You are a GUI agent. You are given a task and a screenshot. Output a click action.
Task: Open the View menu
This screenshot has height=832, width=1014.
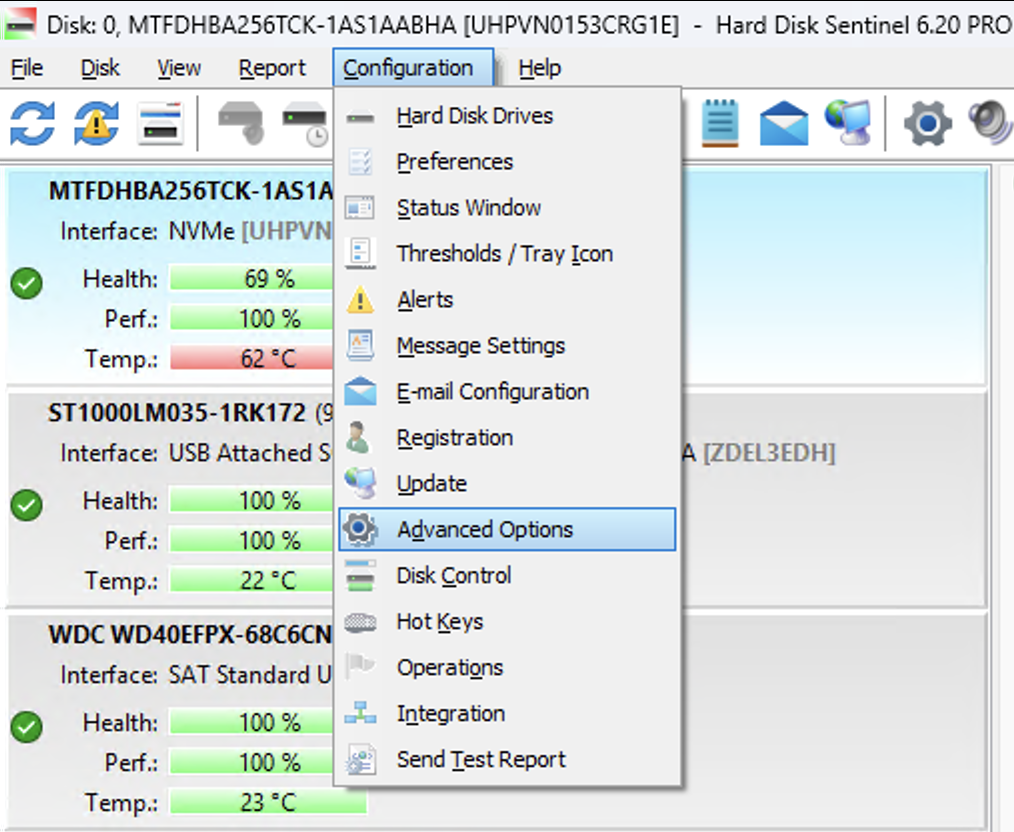(x=179, y=68)
